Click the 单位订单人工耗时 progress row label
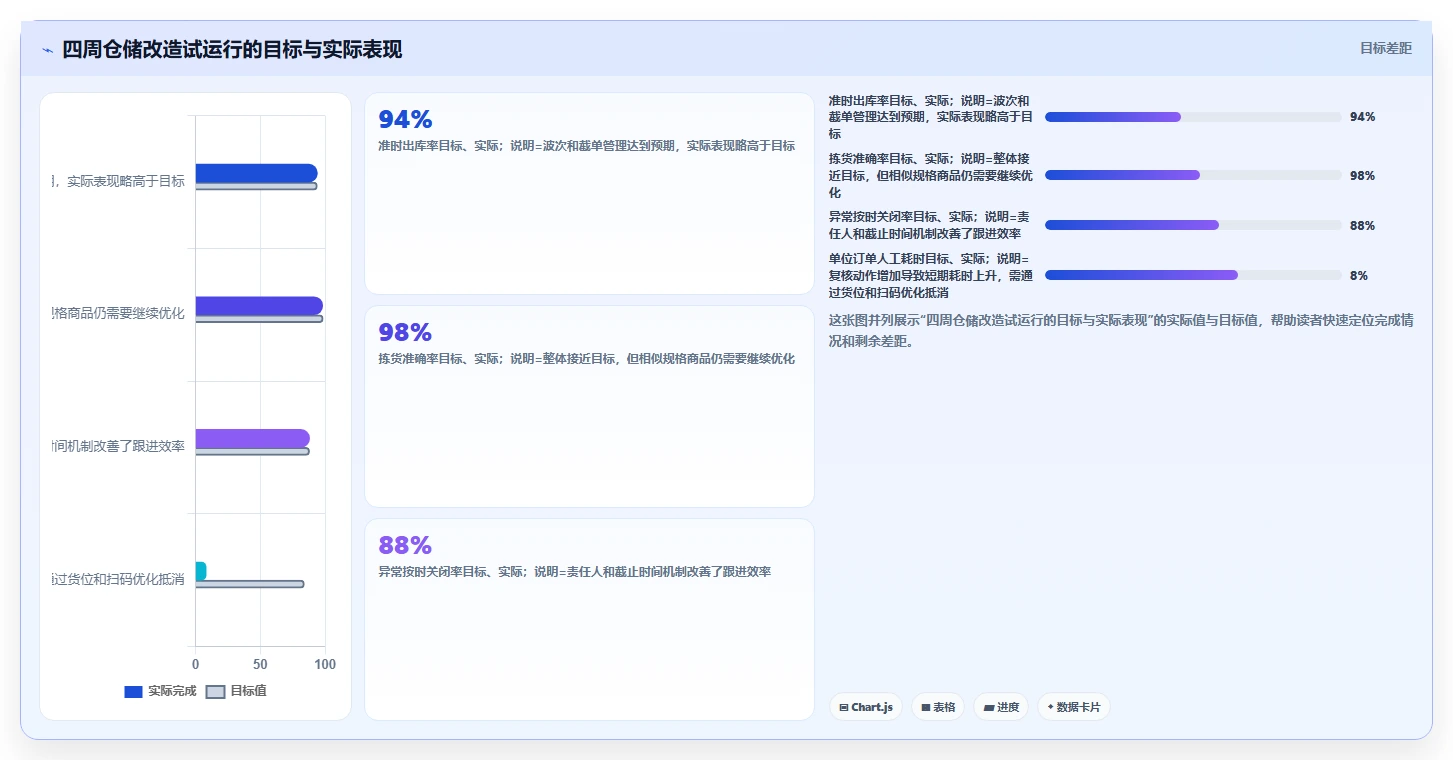 pyautogui.click(x=931, y=275)
